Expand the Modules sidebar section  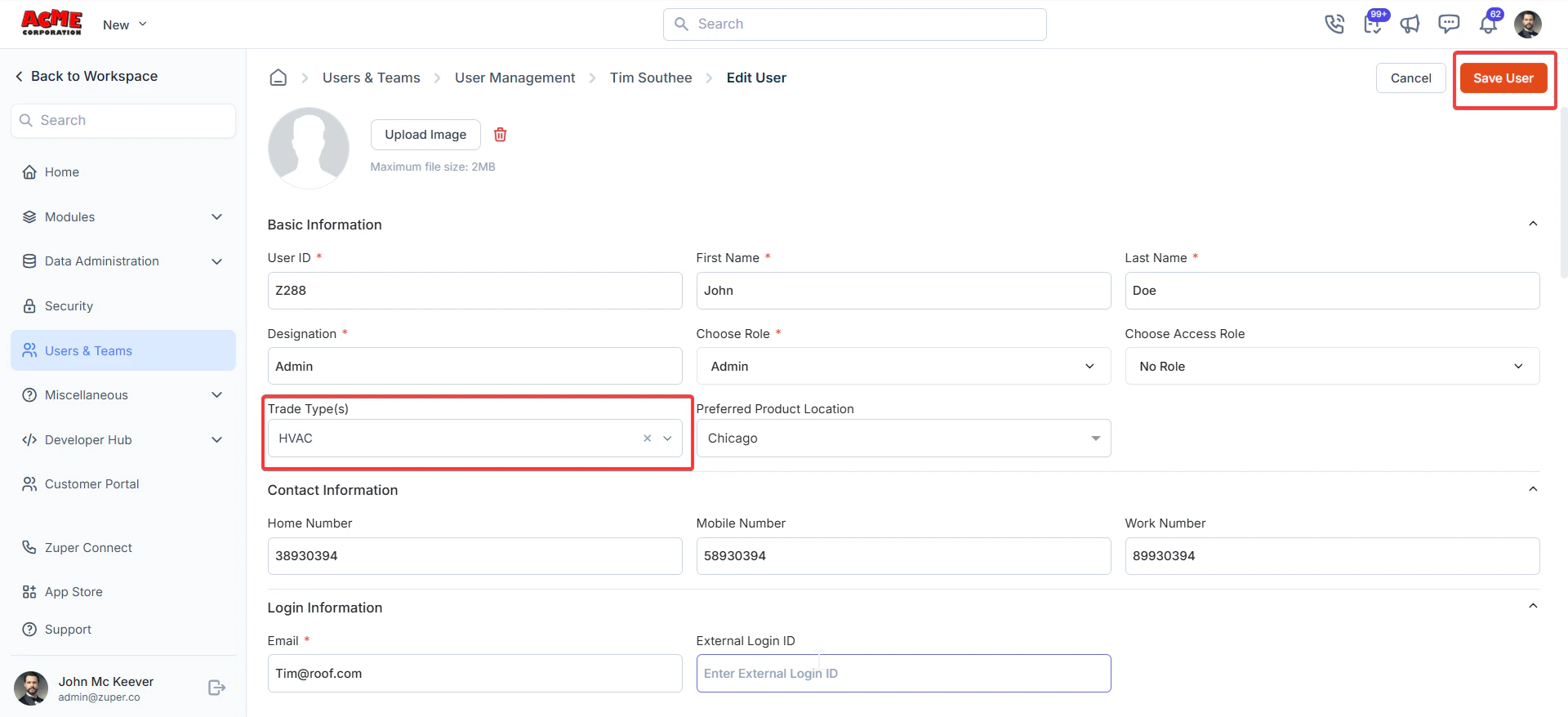pyautogui.click(x=217, y=217)
